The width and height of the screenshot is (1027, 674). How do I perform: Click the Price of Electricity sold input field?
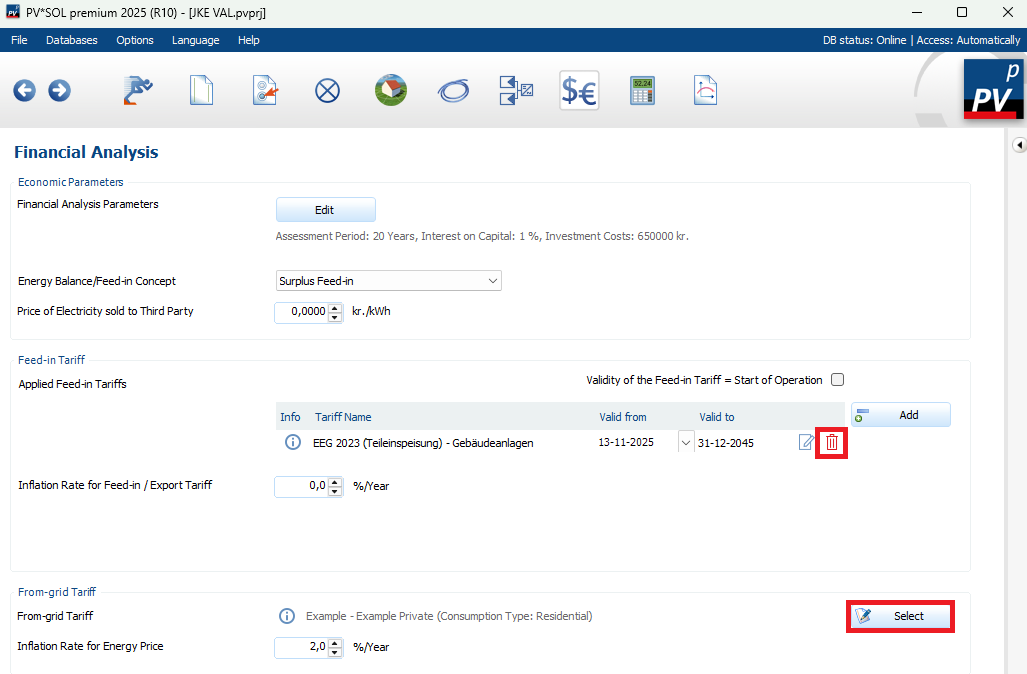pos(301,312)
